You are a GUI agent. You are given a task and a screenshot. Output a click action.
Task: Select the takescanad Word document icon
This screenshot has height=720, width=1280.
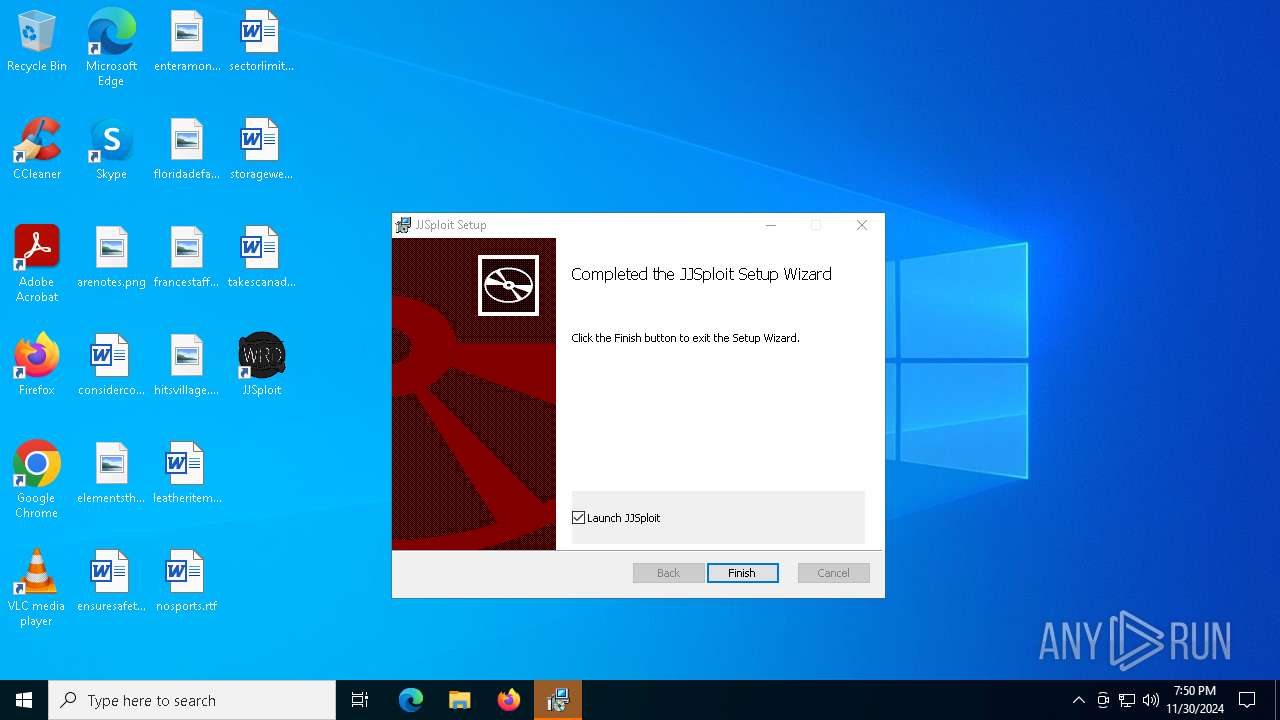click(261, 257)
